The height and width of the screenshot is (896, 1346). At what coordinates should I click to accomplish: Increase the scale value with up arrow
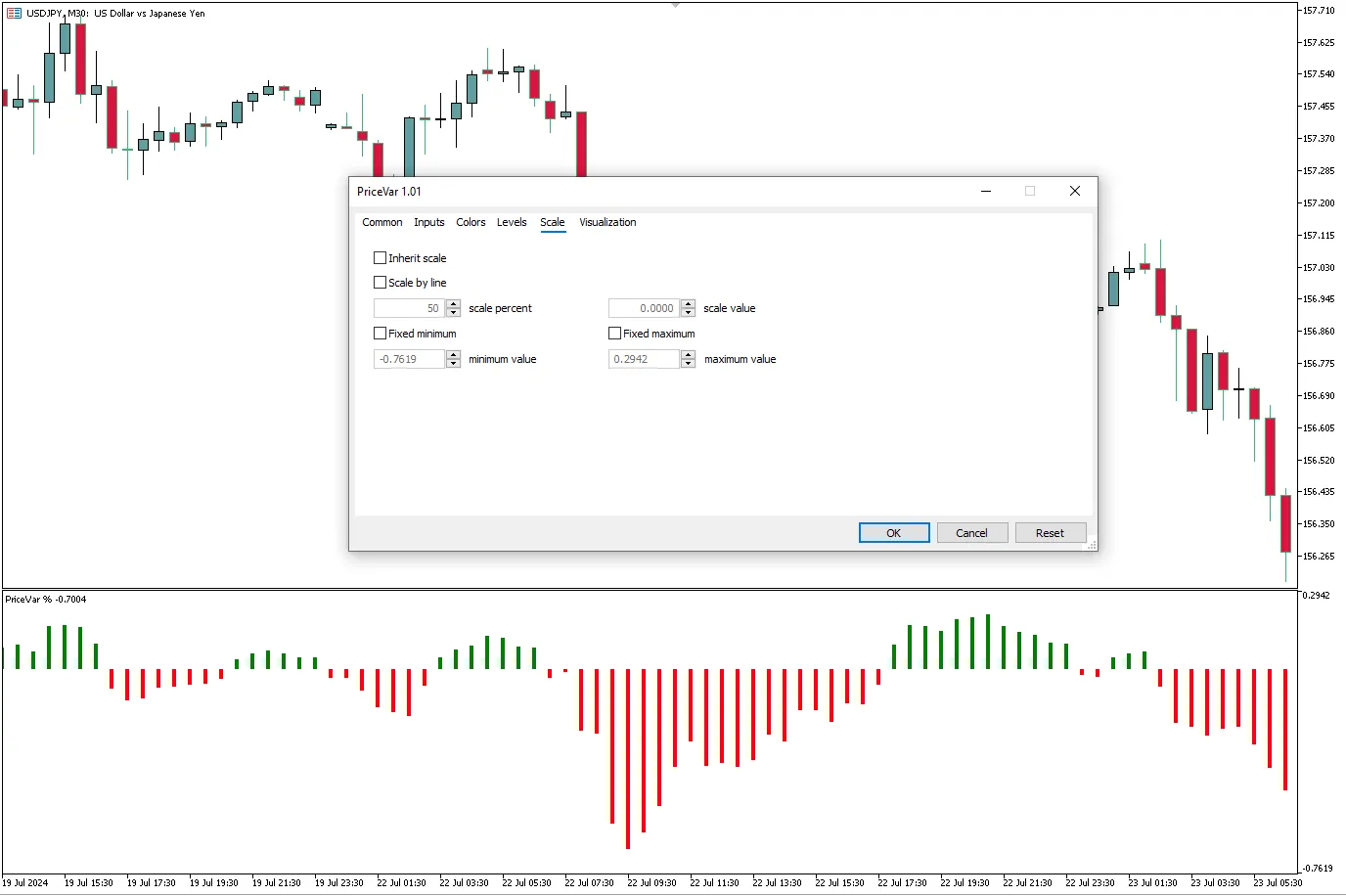pyautogui.click(x=688, y=304)
